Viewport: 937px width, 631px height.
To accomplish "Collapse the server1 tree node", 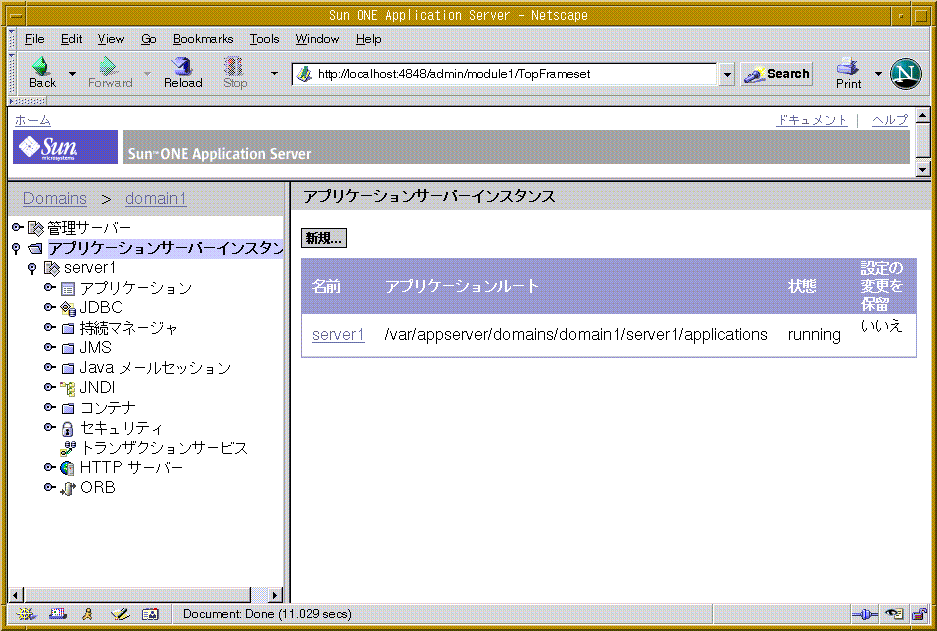I will pyautogui.click(x=32, y=268).
